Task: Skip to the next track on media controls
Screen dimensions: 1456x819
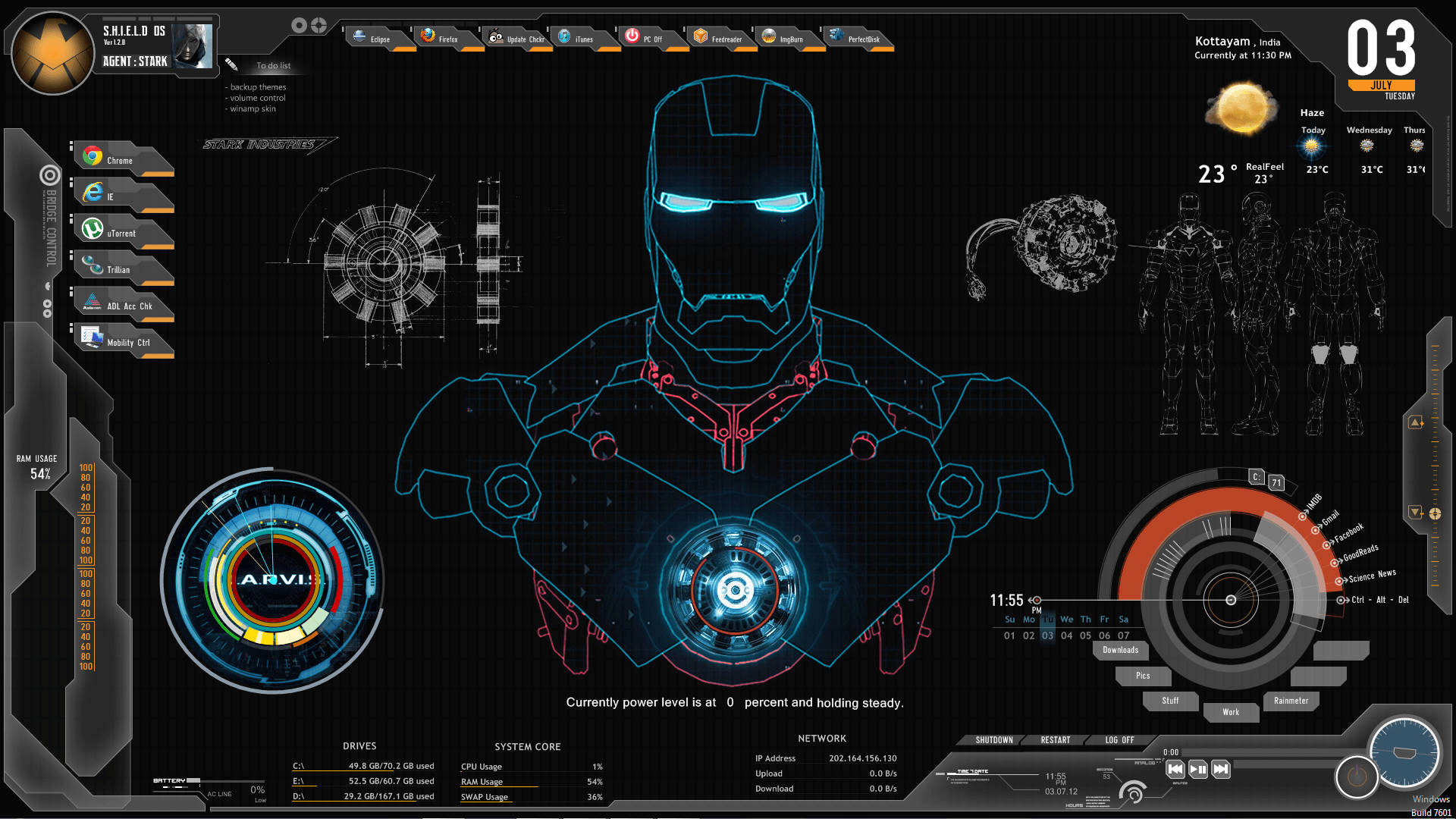Action: (1221, 769)
